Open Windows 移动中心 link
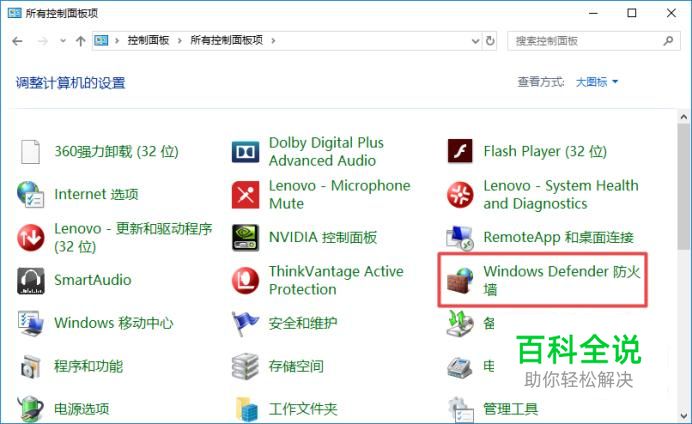The width and height of the screenshot is (692, 424). coord(113,323)
